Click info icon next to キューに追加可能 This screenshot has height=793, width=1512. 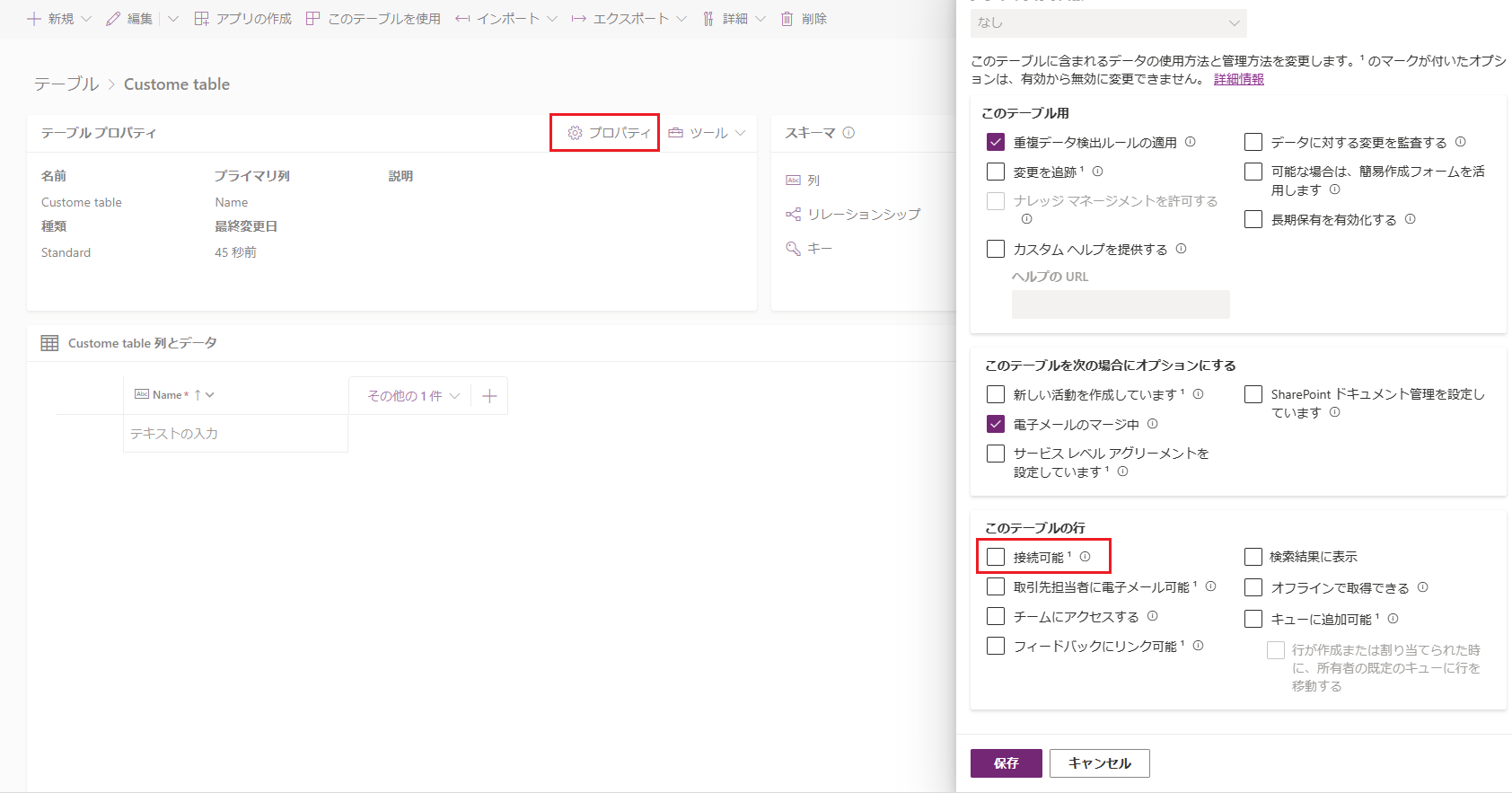click(x=1393, y=619)
